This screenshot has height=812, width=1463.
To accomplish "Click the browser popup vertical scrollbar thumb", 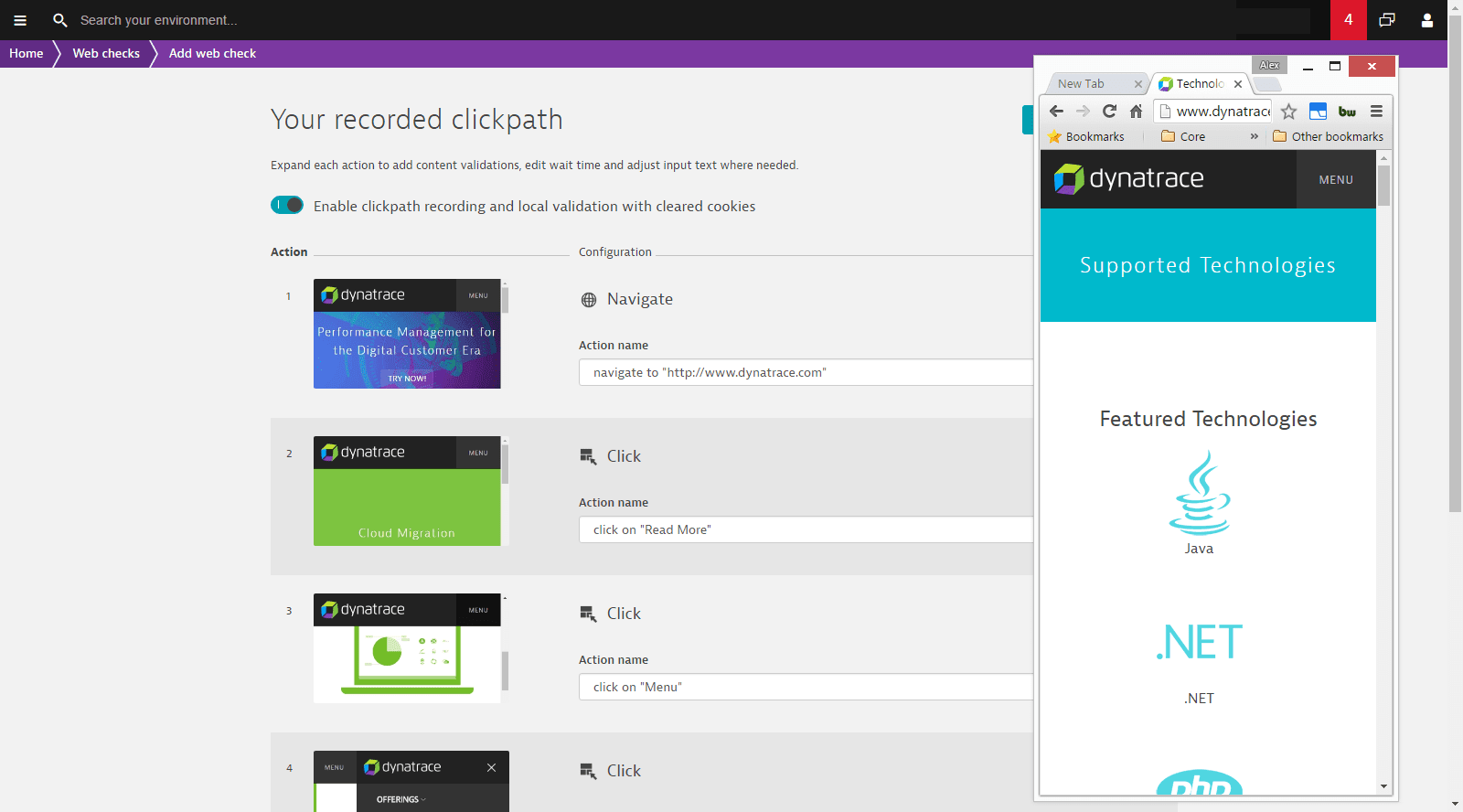I will click(1383, 186).
